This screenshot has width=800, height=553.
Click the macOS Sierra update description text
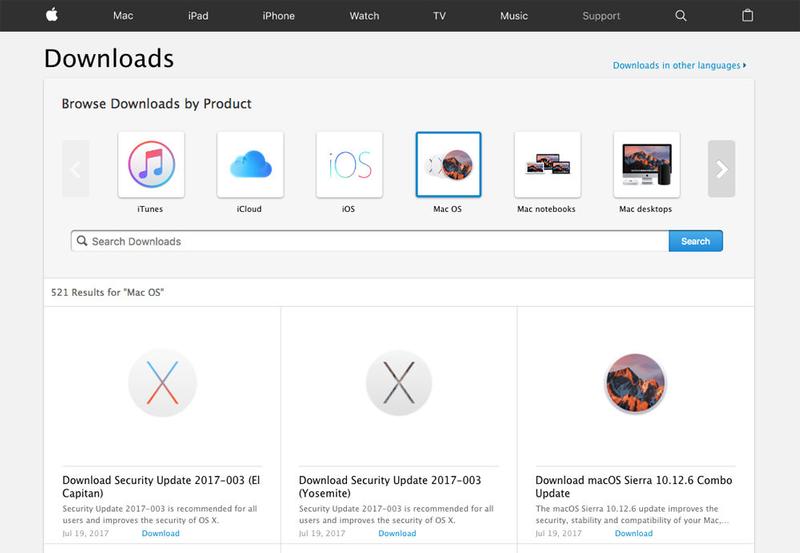point(632,514)
